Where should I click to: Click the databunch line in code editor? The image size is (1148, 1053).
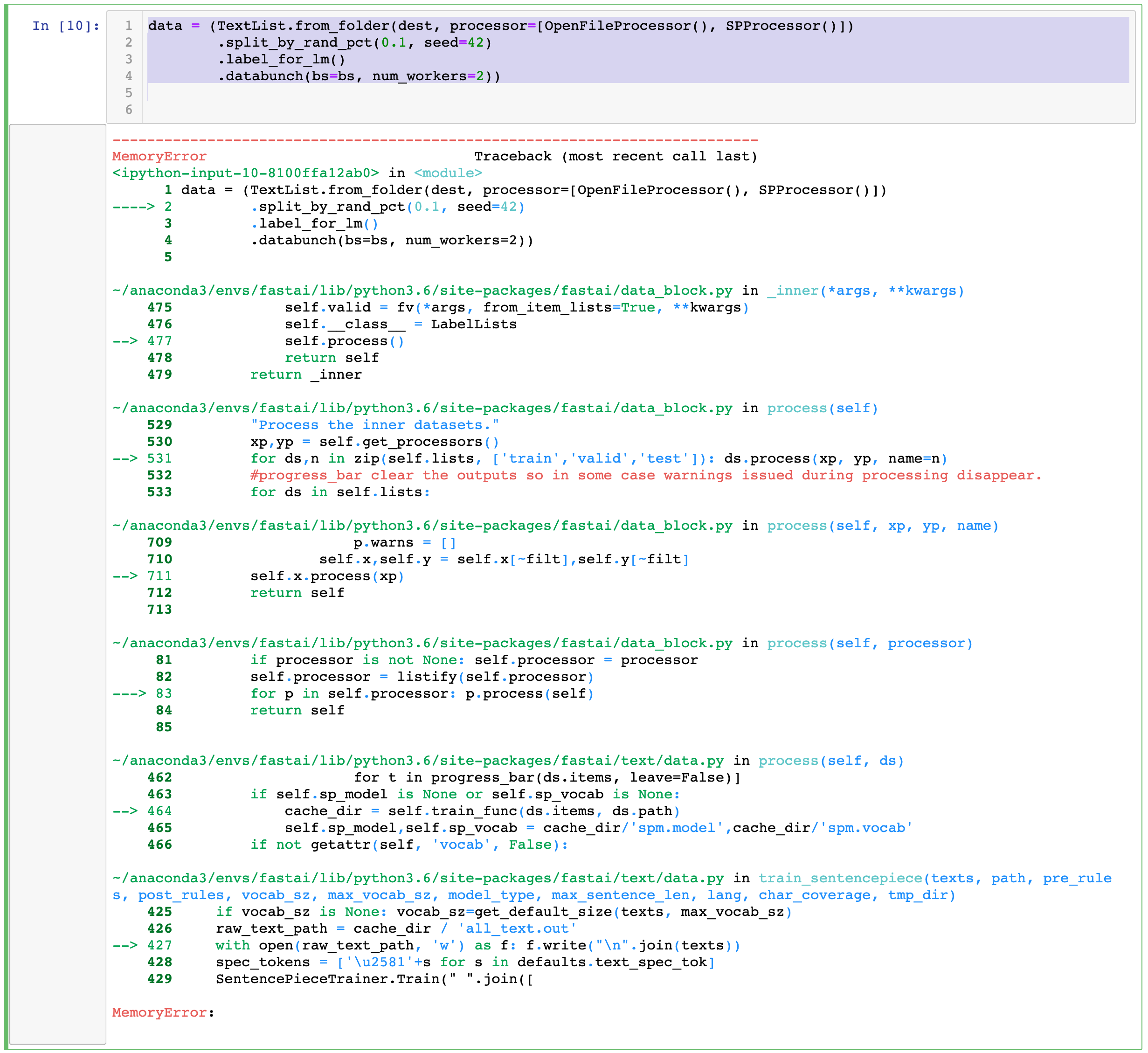click(359, 76)
